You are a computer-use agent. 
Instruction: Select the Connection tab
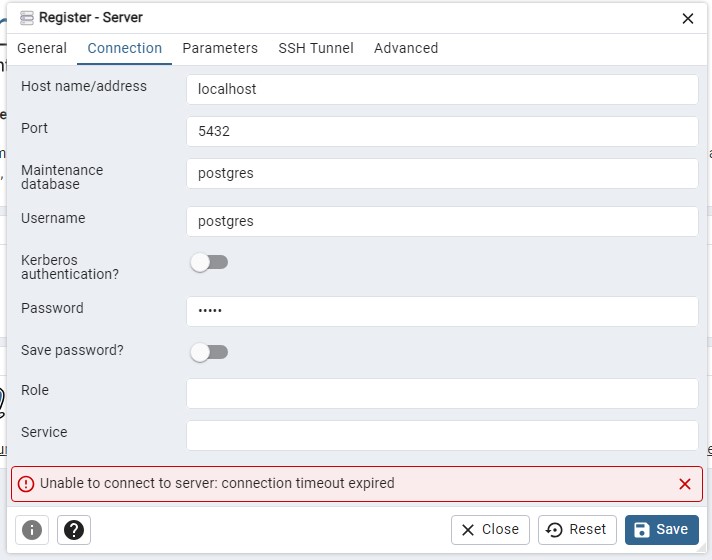(x=125, y=48)
